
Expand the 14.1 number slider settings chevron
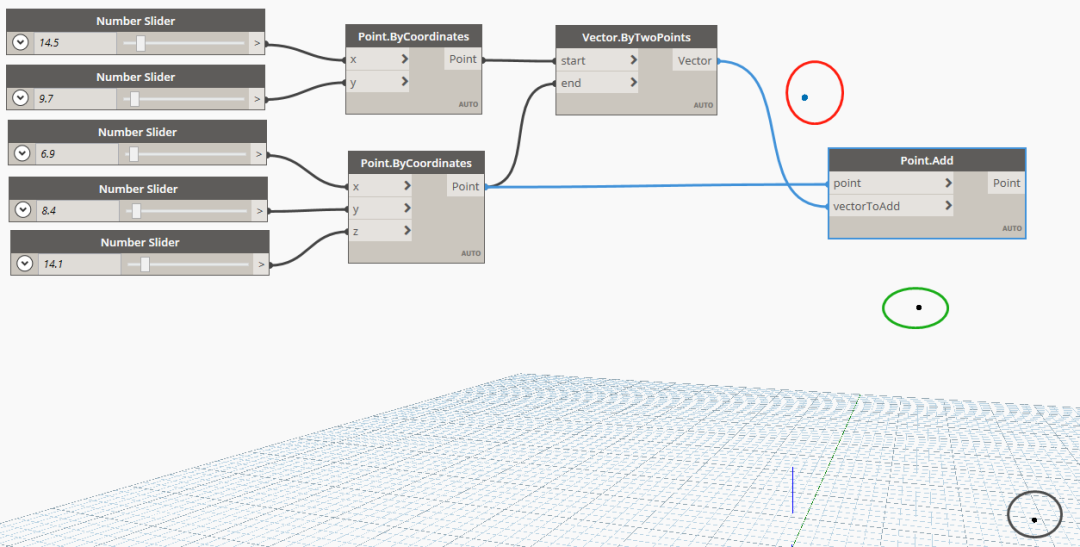(x=25, y=263)
